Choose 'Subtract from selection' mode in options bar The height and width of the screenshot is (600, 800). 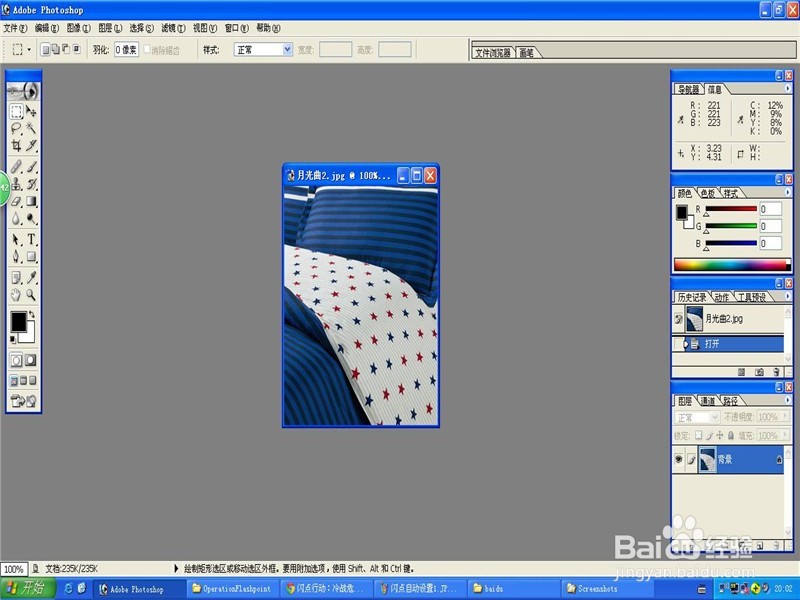point(65,49)
